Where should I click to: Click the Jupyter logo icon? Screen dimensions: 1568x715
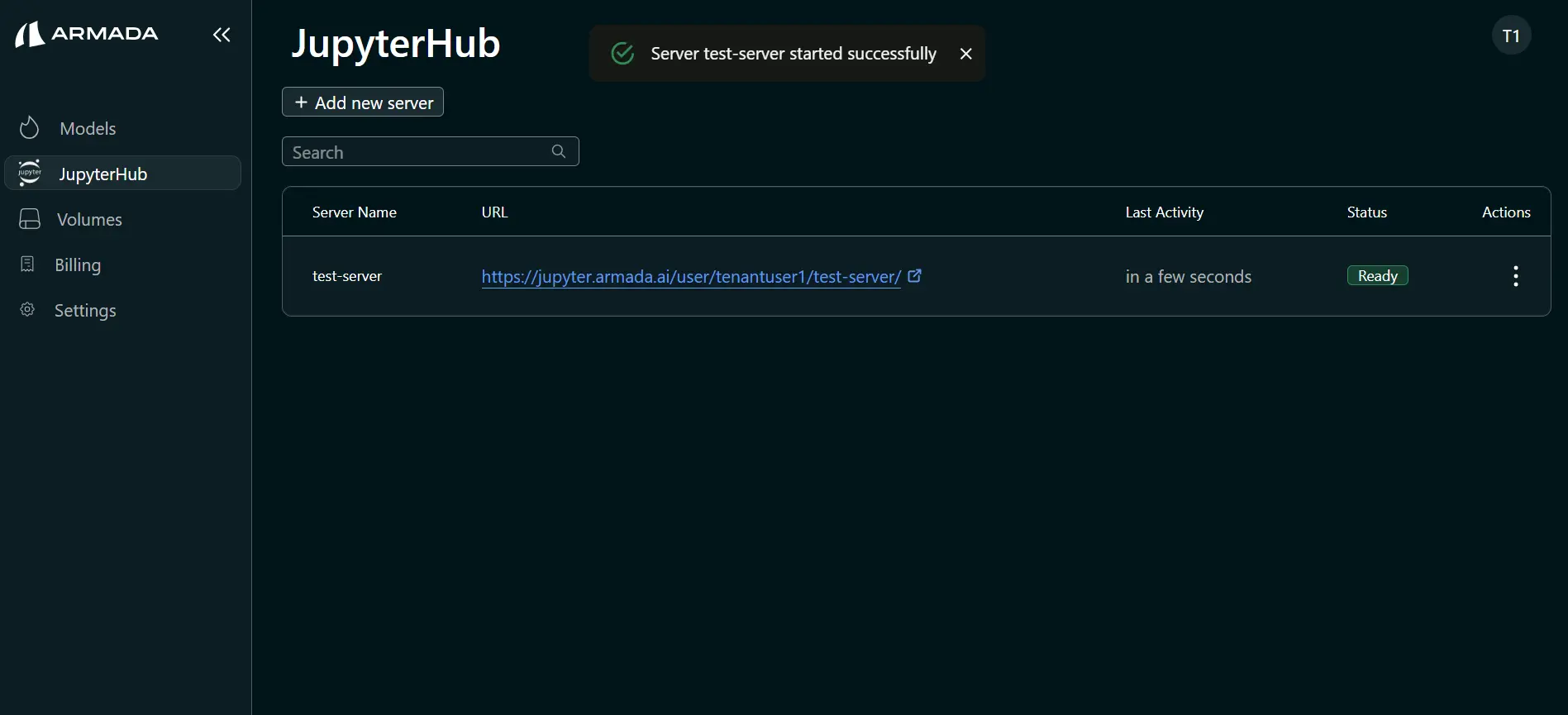(30, 173)
